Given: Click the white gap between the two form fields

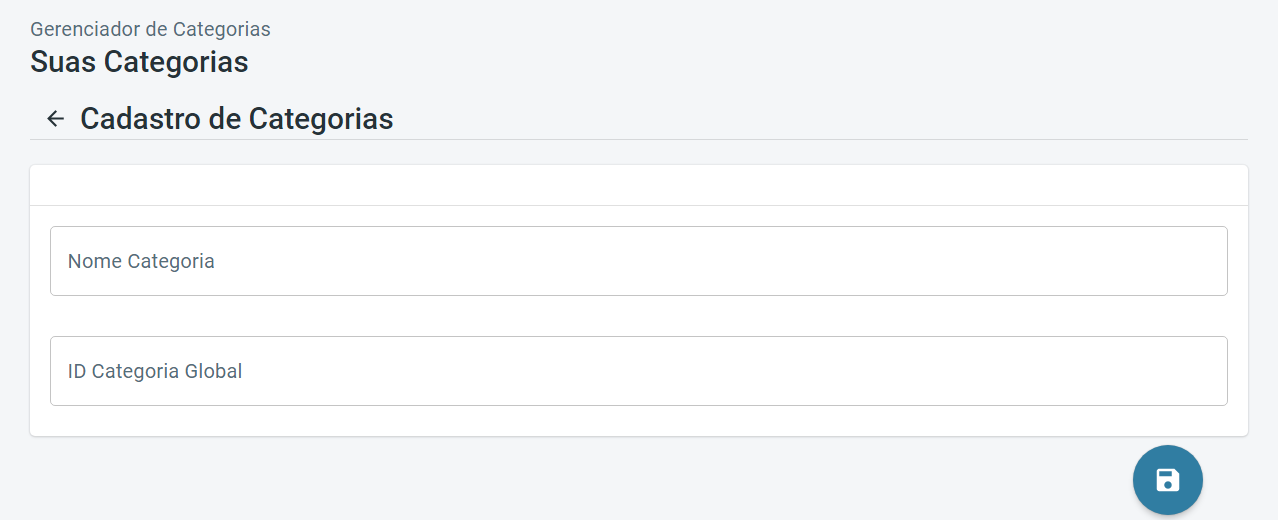Looking at the screenshot, I should click(x=638, y=316).
